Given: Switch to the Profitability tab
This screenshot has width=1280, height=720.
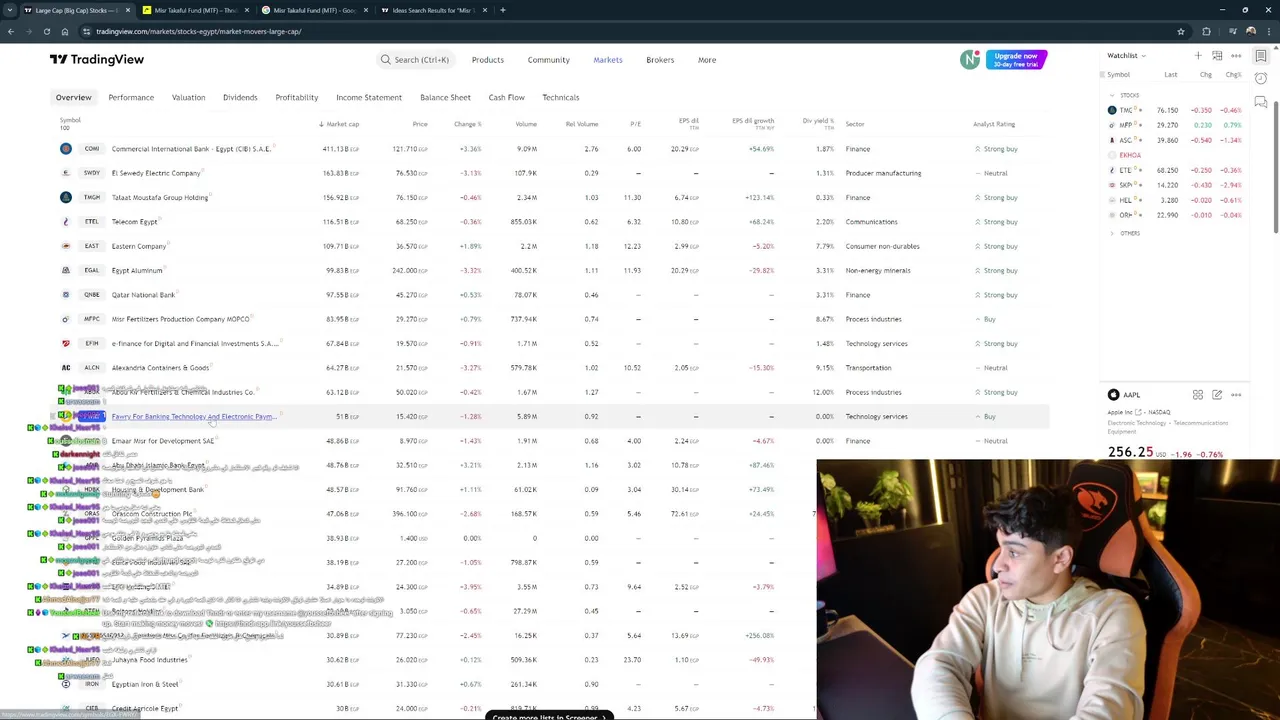Looking at the screenshot, I should point(297,97).
